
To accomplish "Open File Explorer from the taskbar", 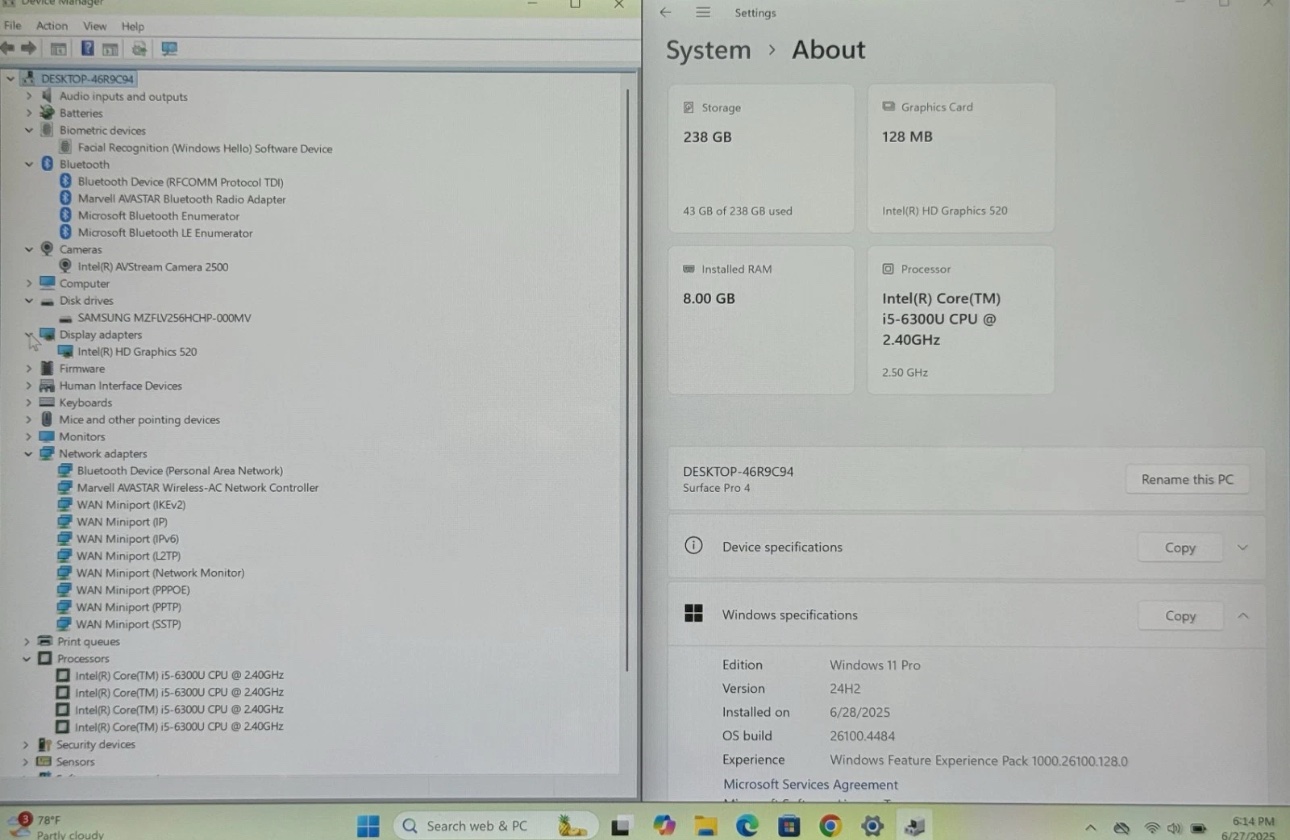I will coord(706,826).
